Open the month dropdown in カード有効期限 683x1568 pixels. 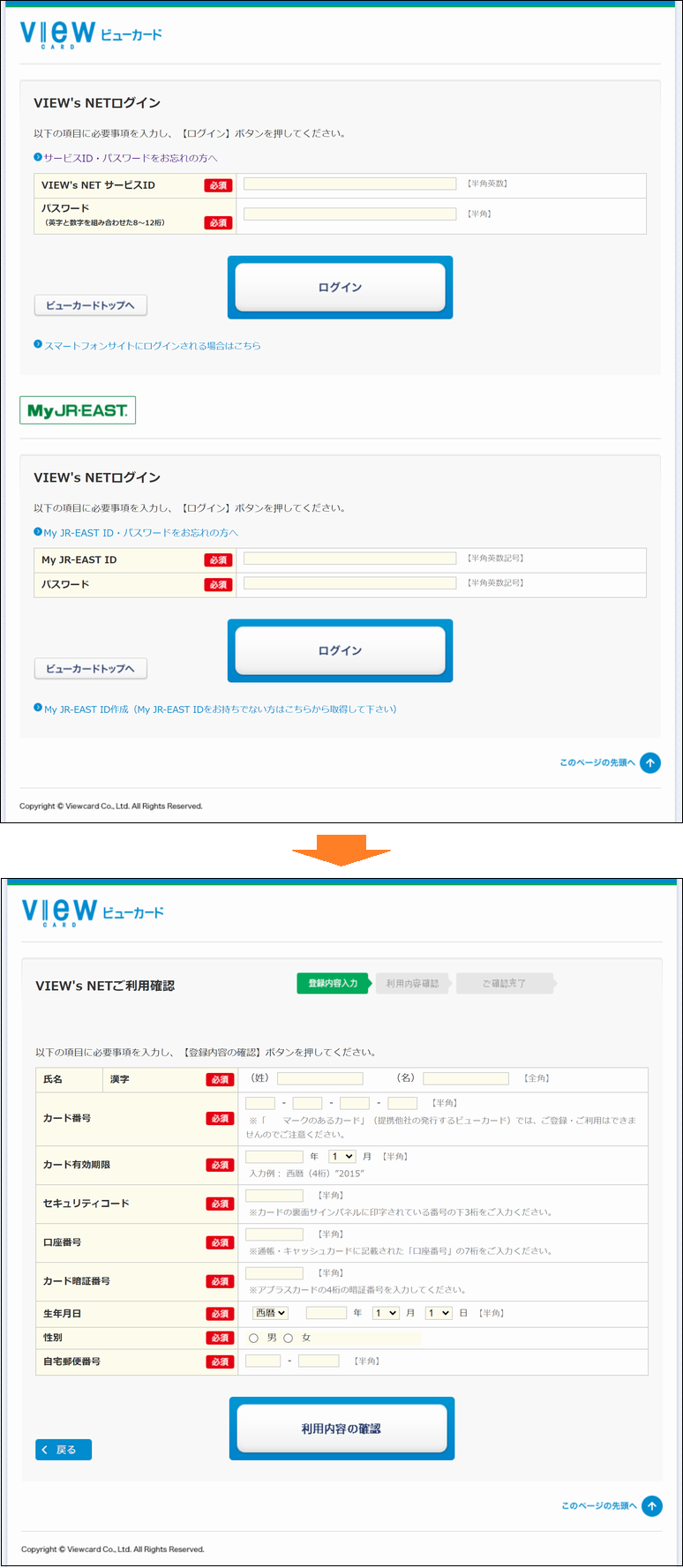pyautogui.click(x=342, y=1156)
